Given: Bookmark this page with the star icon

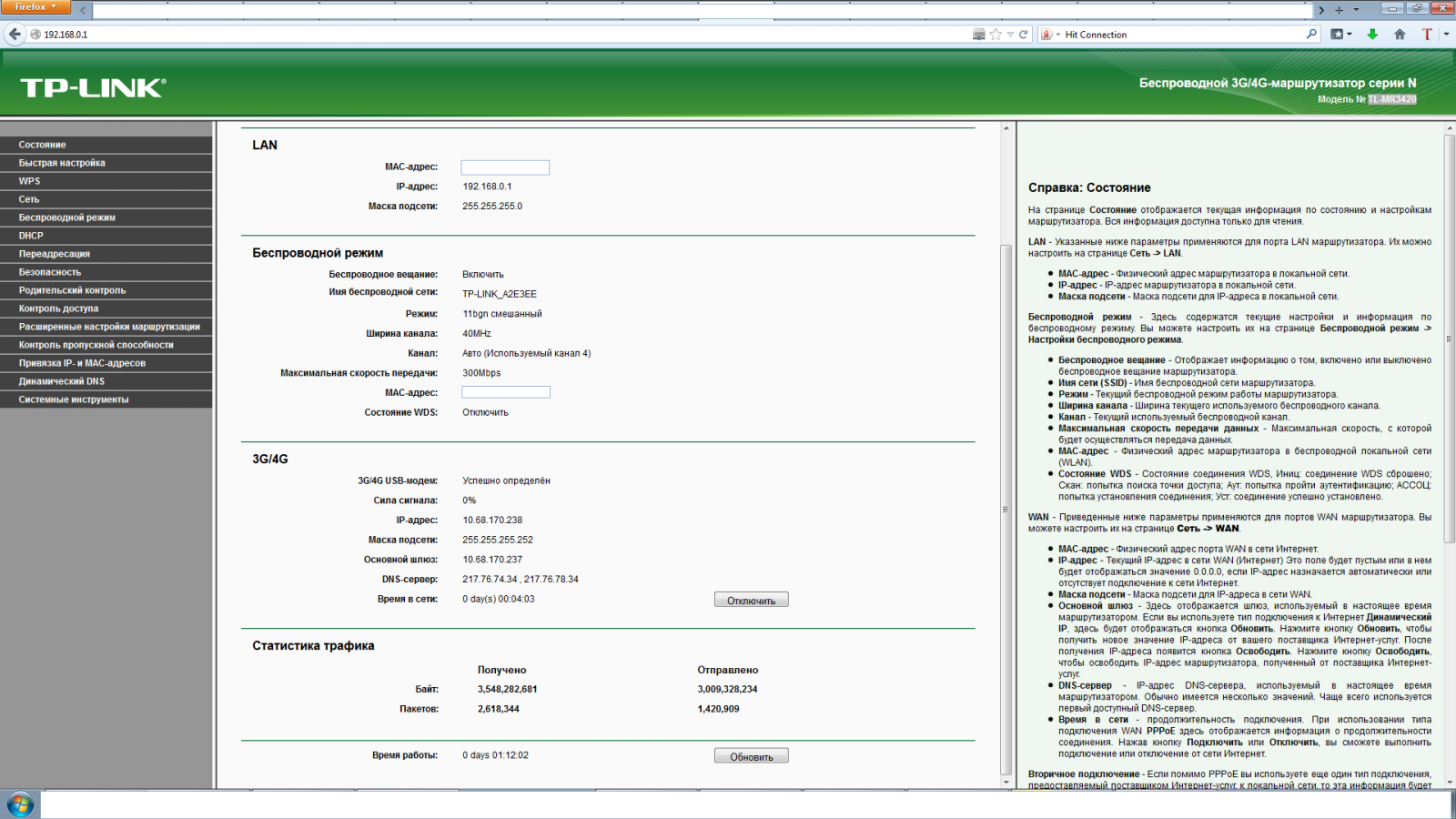Looking at the screenshot, I should 996,35.
